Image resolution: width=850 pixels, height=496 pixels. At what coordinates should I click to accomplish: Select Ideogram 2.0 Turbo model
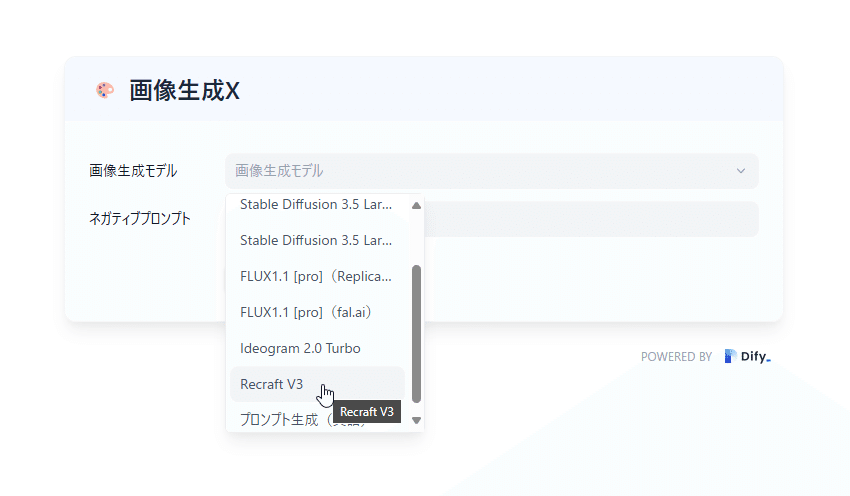coord(317,348)
